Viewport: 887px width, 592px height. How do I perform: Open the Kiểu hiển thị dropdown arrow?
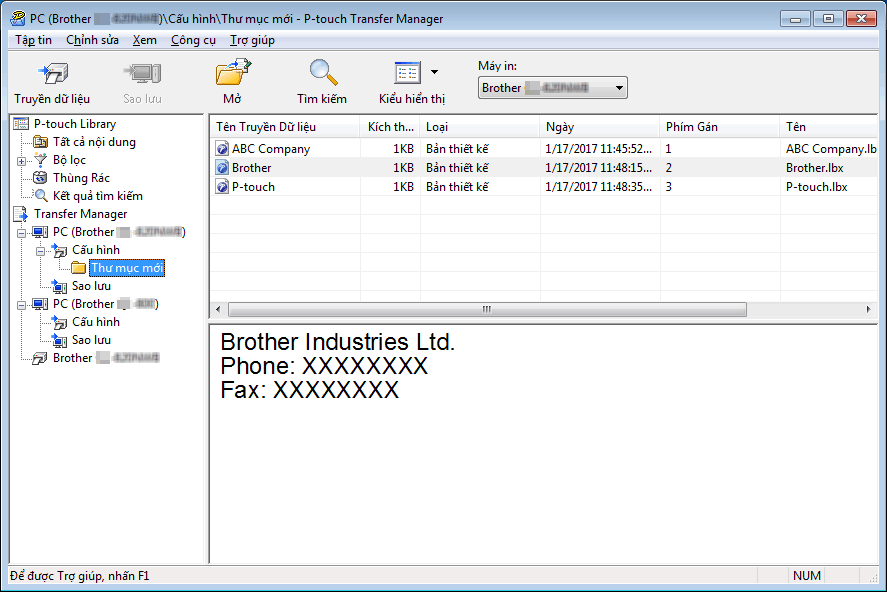[x=434, y=72]
